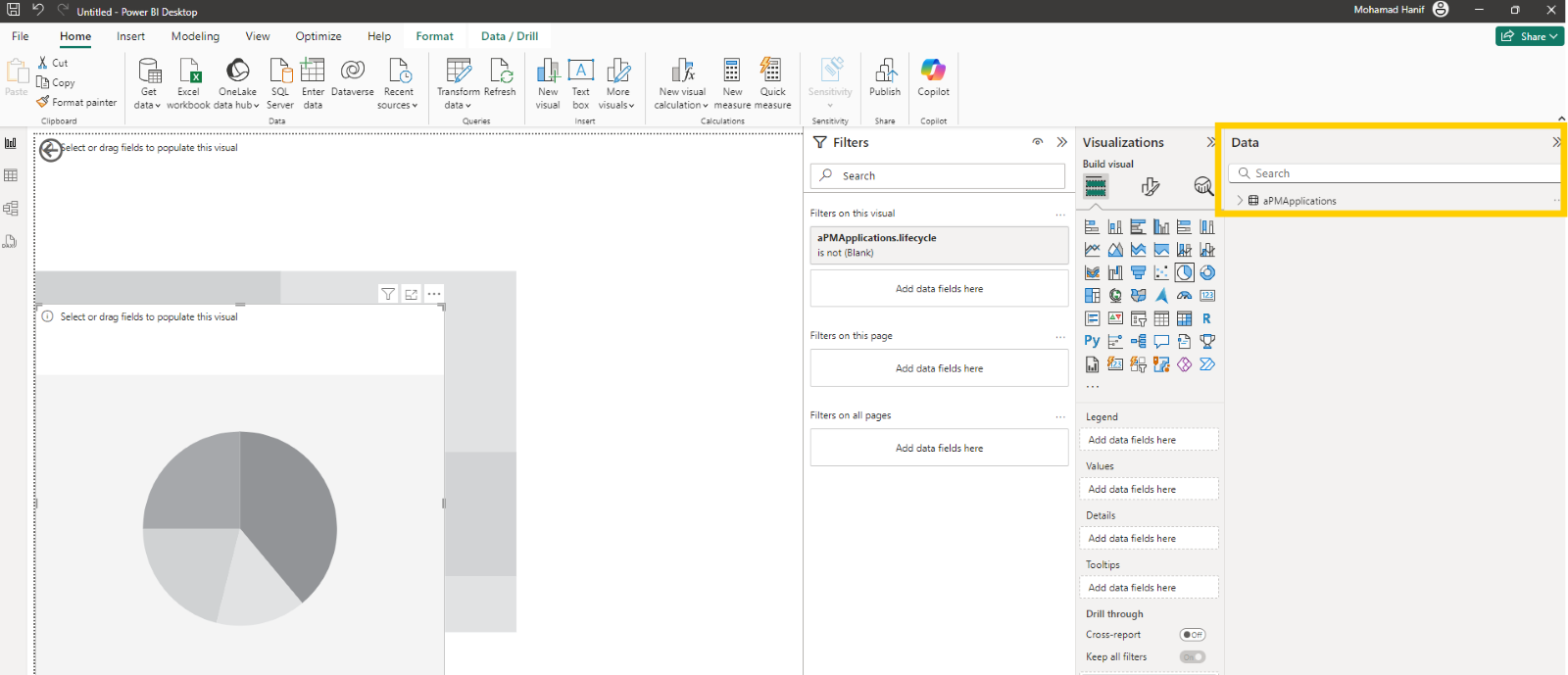Viewport: 1568px width, 675px height.
Task: Toggle the Keep all filters switch
Action: click(x=1193, y=657)
